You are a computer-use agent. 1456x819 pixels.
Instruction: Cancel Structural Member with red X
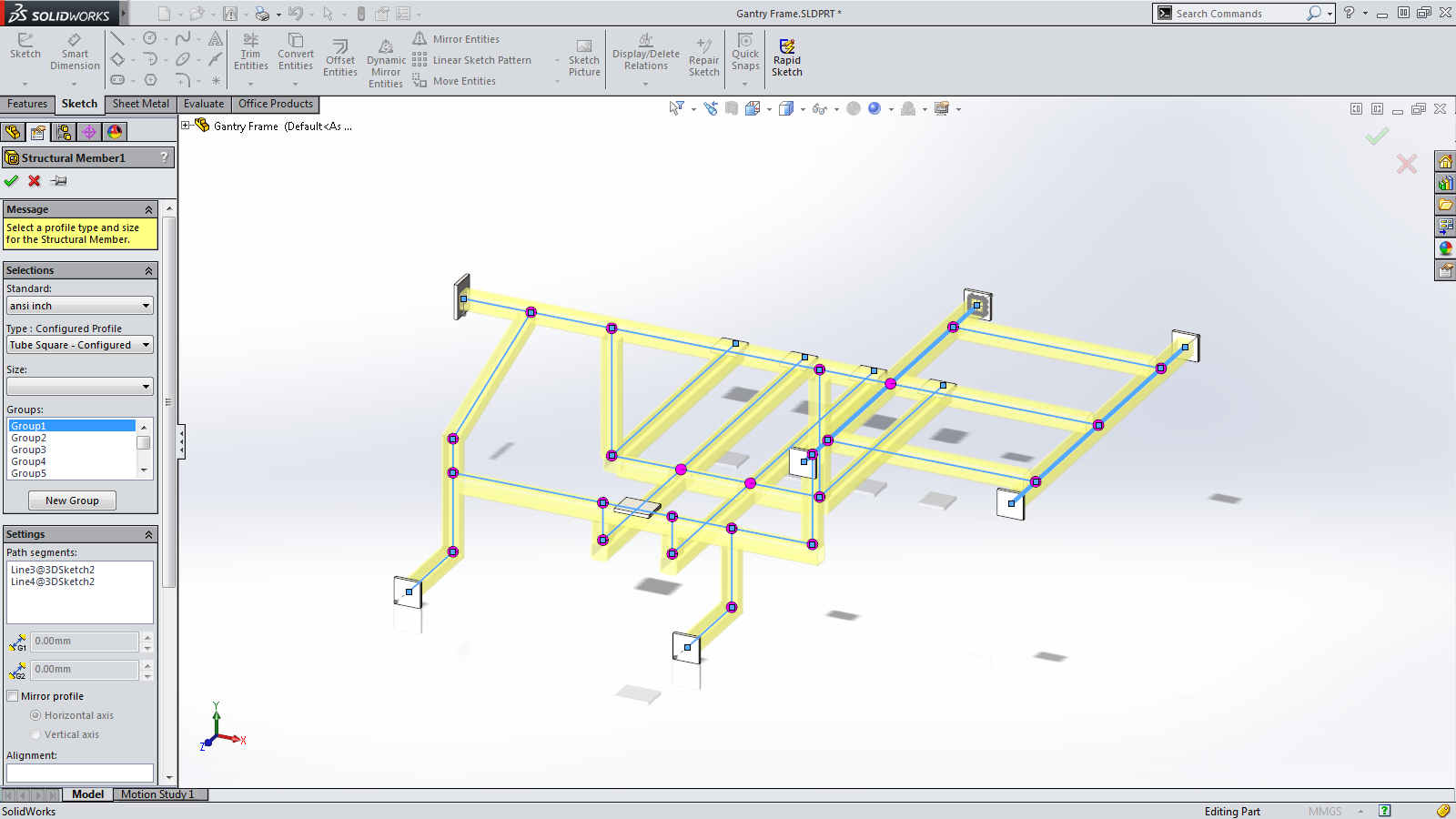(35, 180)
